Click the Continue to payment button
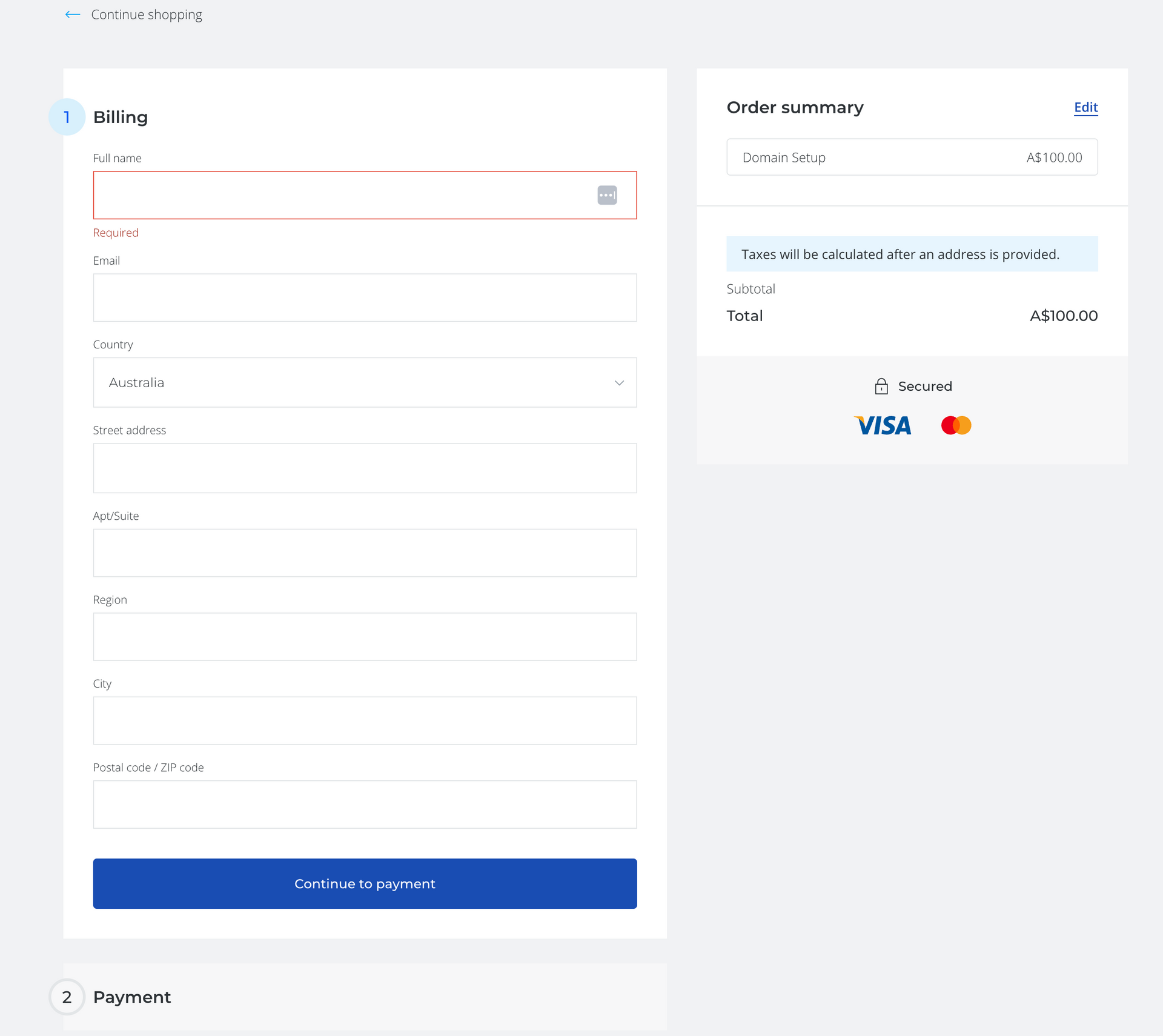The height and width of the screenshot is (1036, 1163). (x=365, y=883)
